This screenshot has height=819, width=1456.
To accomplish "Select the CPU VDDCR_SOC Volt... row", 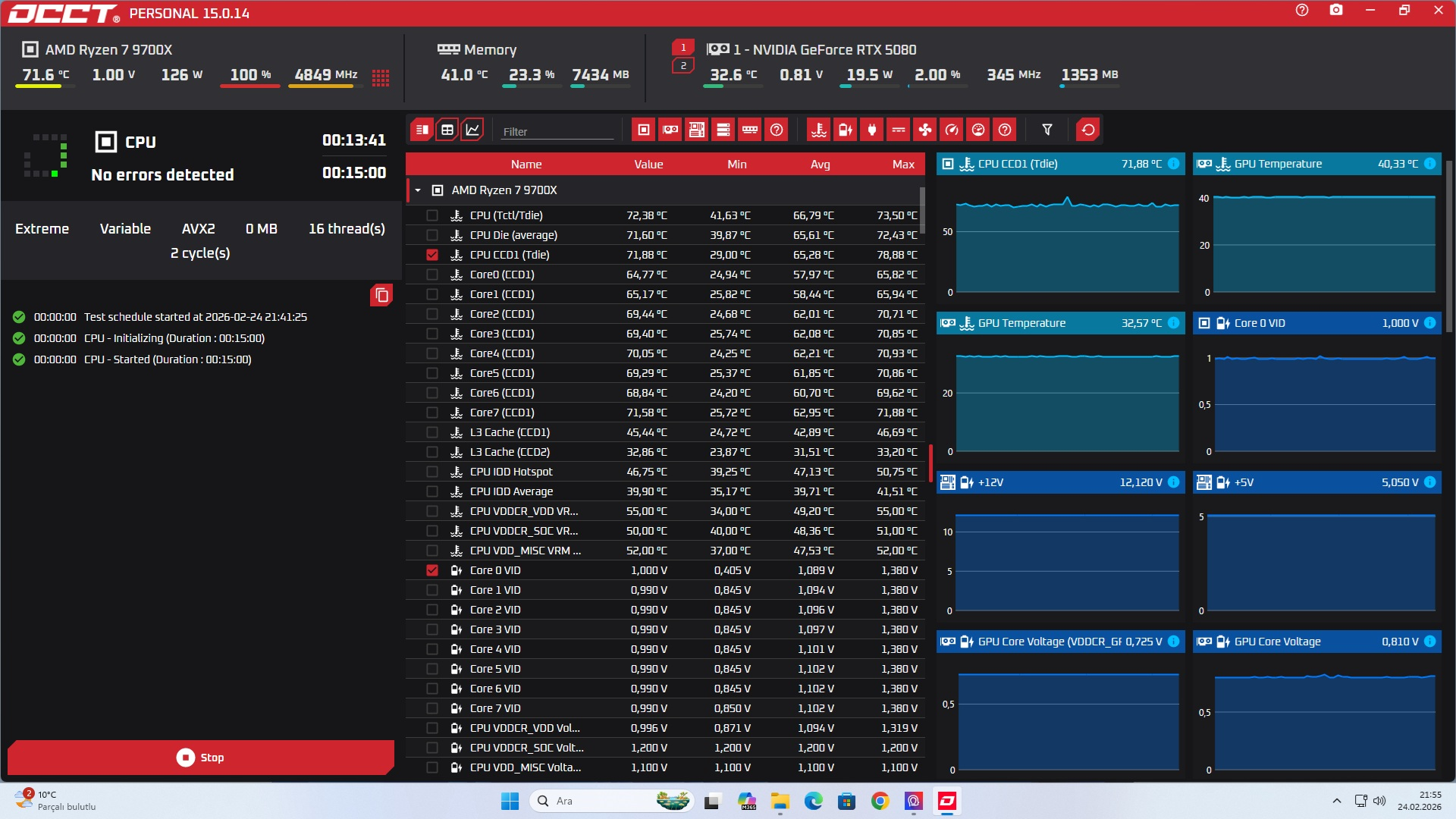I will point(665,748).
